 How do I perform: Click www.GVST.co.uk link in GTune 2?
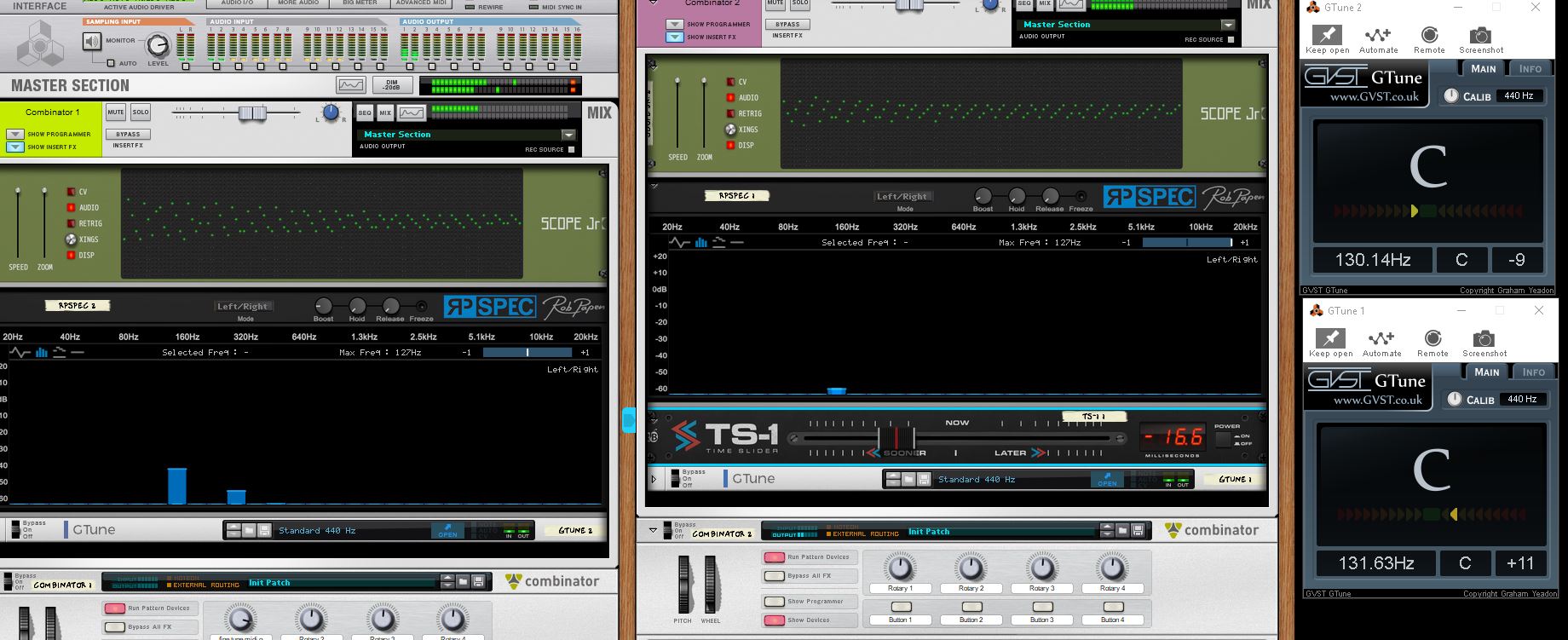pyautogui.click(x=1374, y=96)
